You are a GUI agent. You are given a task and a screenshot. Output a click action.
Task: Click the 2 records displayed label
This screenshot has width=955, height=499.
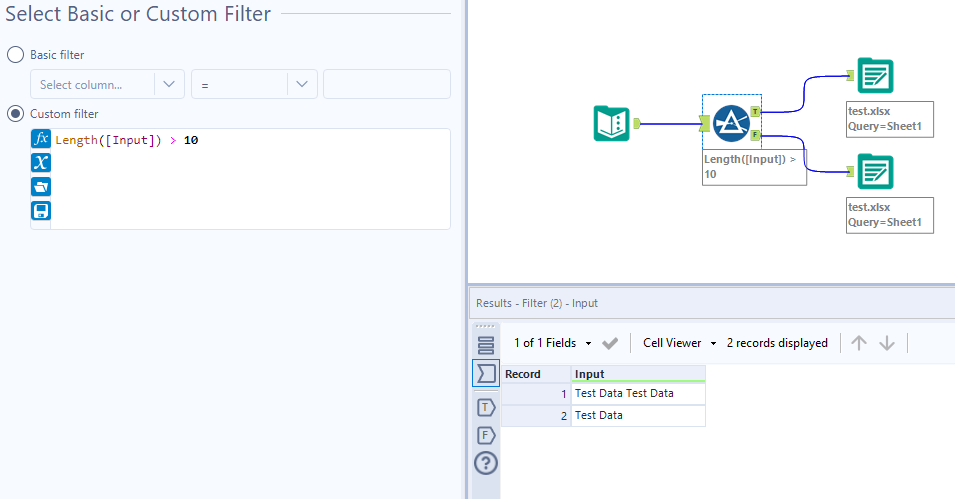777,343
